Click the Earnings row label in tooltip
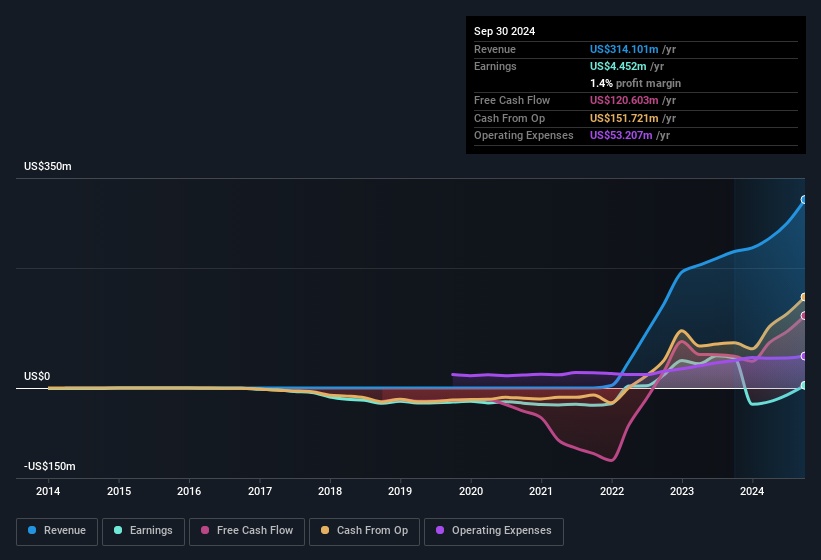821x560 pixels. coord(495,66)
